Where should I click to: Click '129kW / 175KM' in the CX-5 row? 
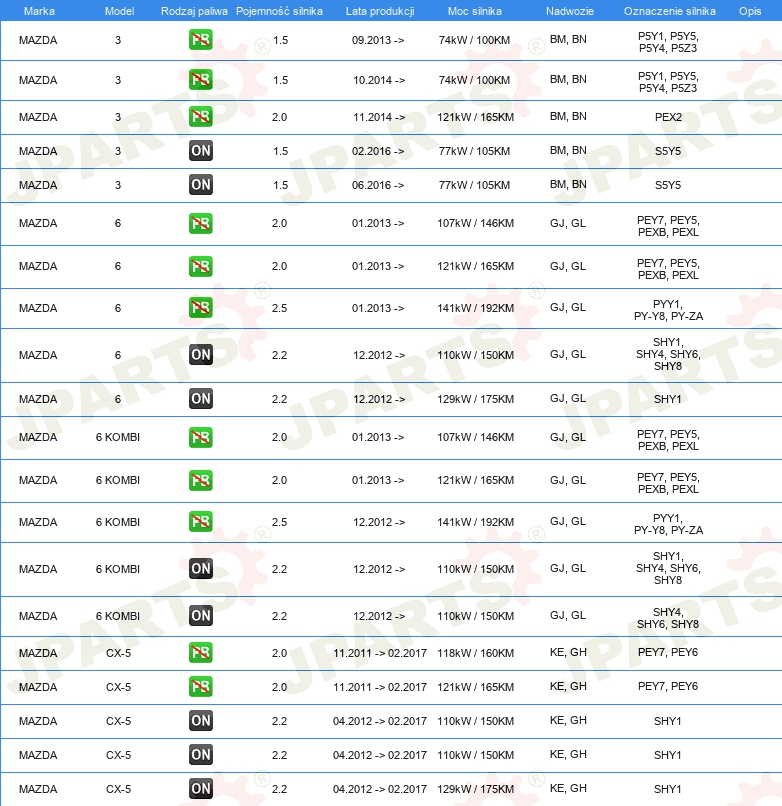[475, 789]
